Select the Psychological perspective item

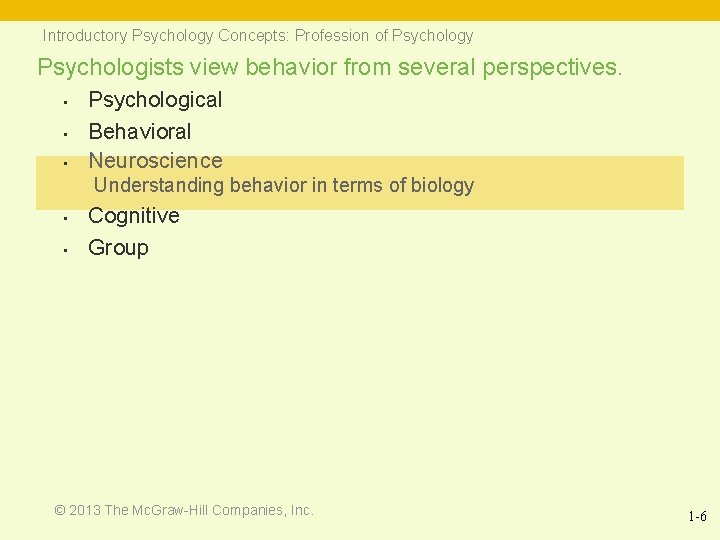[155, 100]
